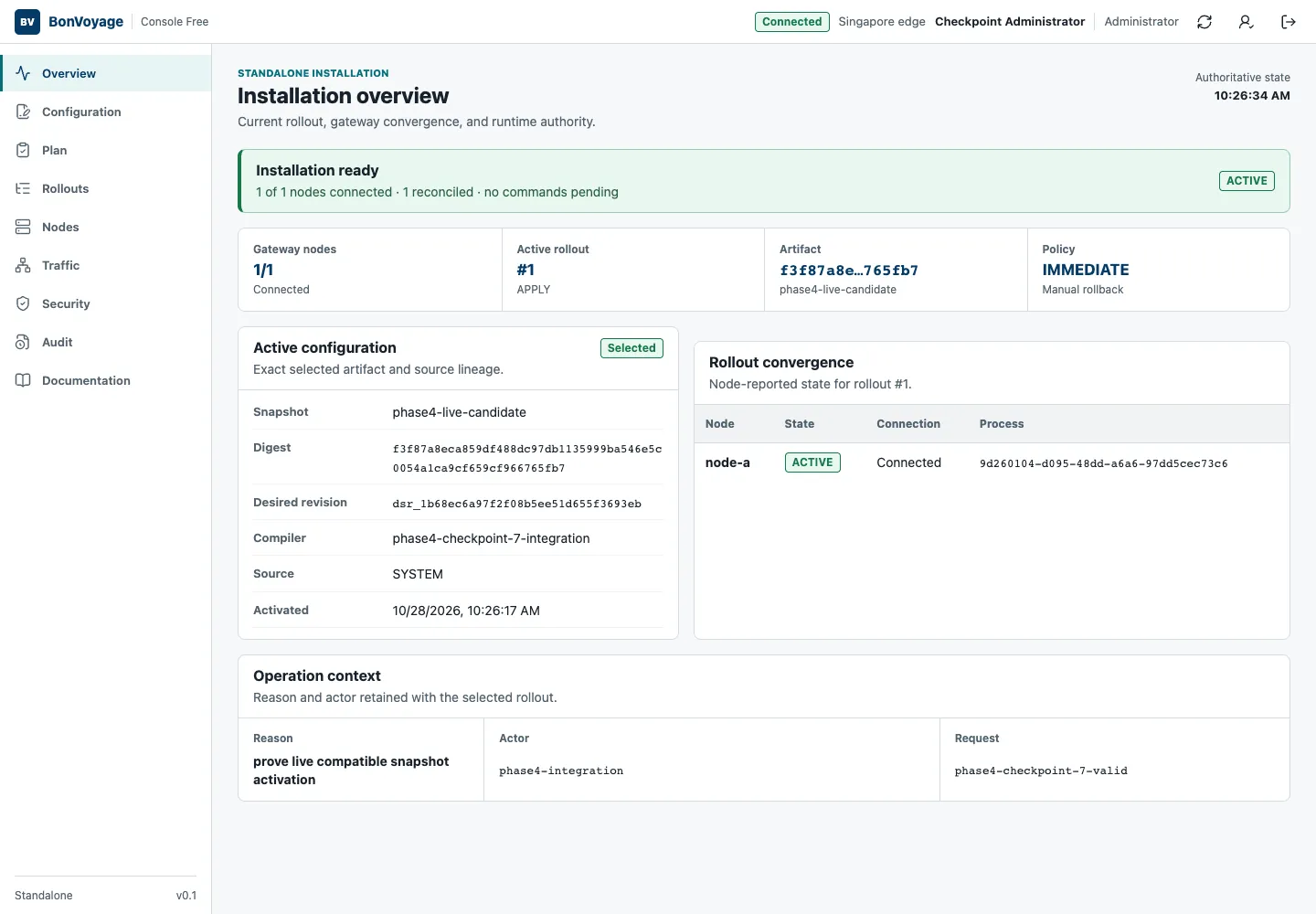Click the Overview pulse icon in sidebar
The height and width of the screenshot is (914, 1316).
pos(23,73)
